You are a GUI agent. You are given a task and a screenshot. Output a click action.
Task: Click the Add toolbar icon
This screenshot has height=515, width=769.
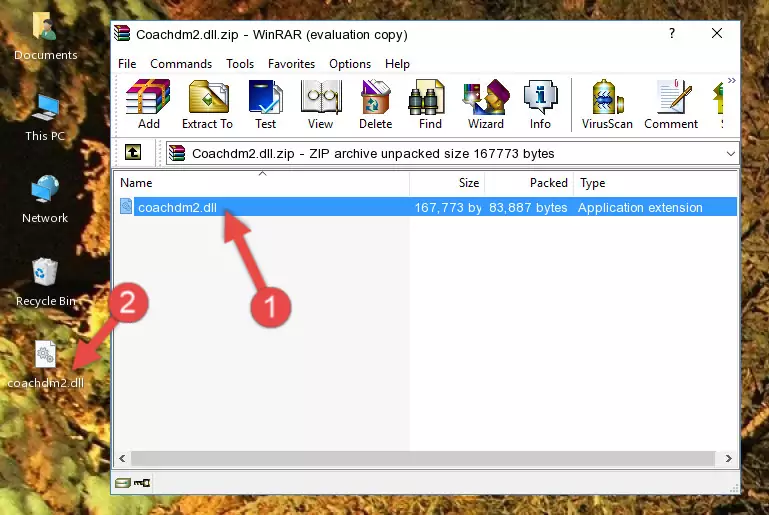tap(148, 104)
